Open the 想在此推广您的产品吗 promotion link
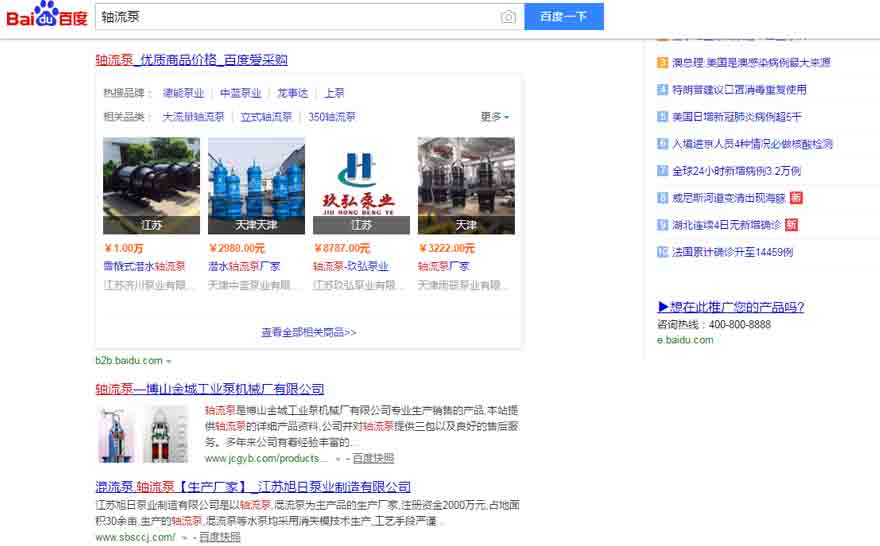 (730, 307)
